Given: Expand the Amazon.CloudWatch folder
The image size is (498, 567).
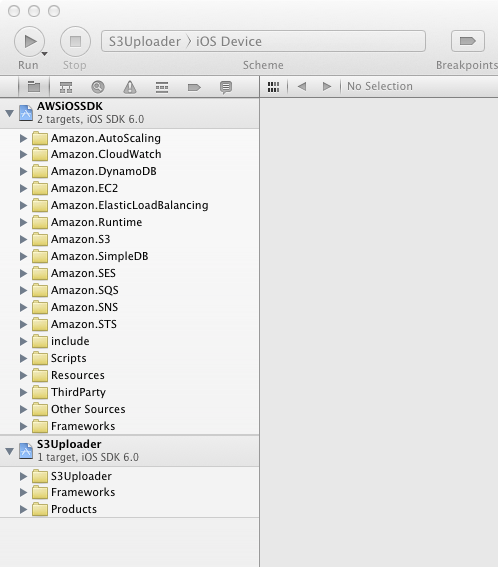Looking at the screenshot, I should tap(24, 154).
